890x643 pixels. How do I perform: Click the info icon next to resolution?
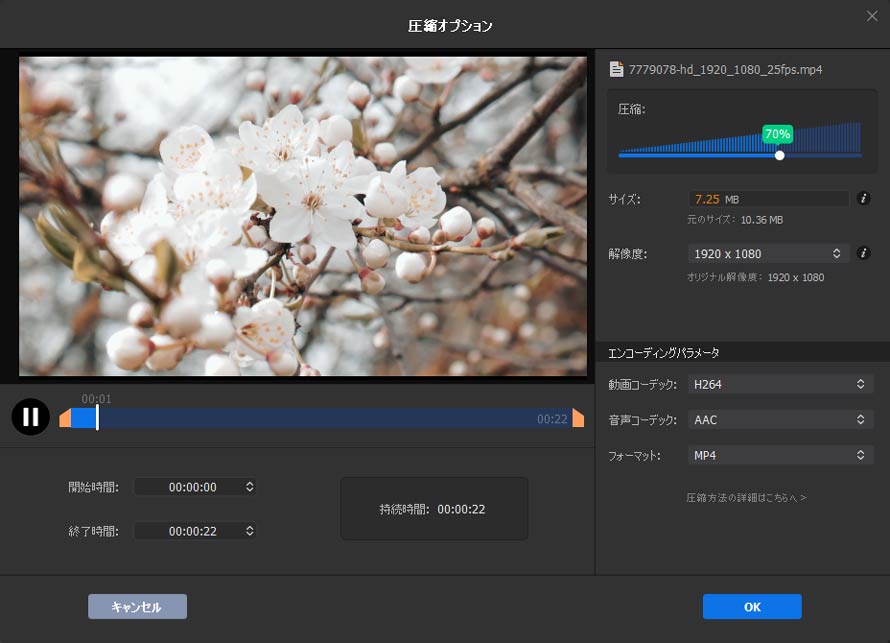point(863,253)
